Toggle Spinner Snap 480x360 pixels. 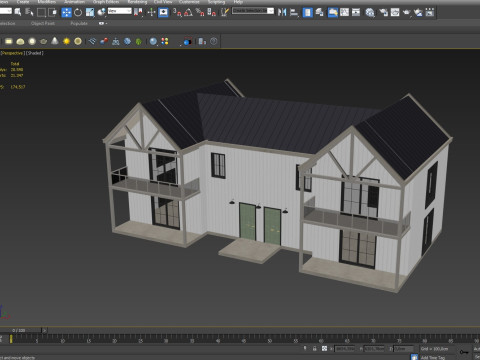pyautogui.click(x=211, y=13)
